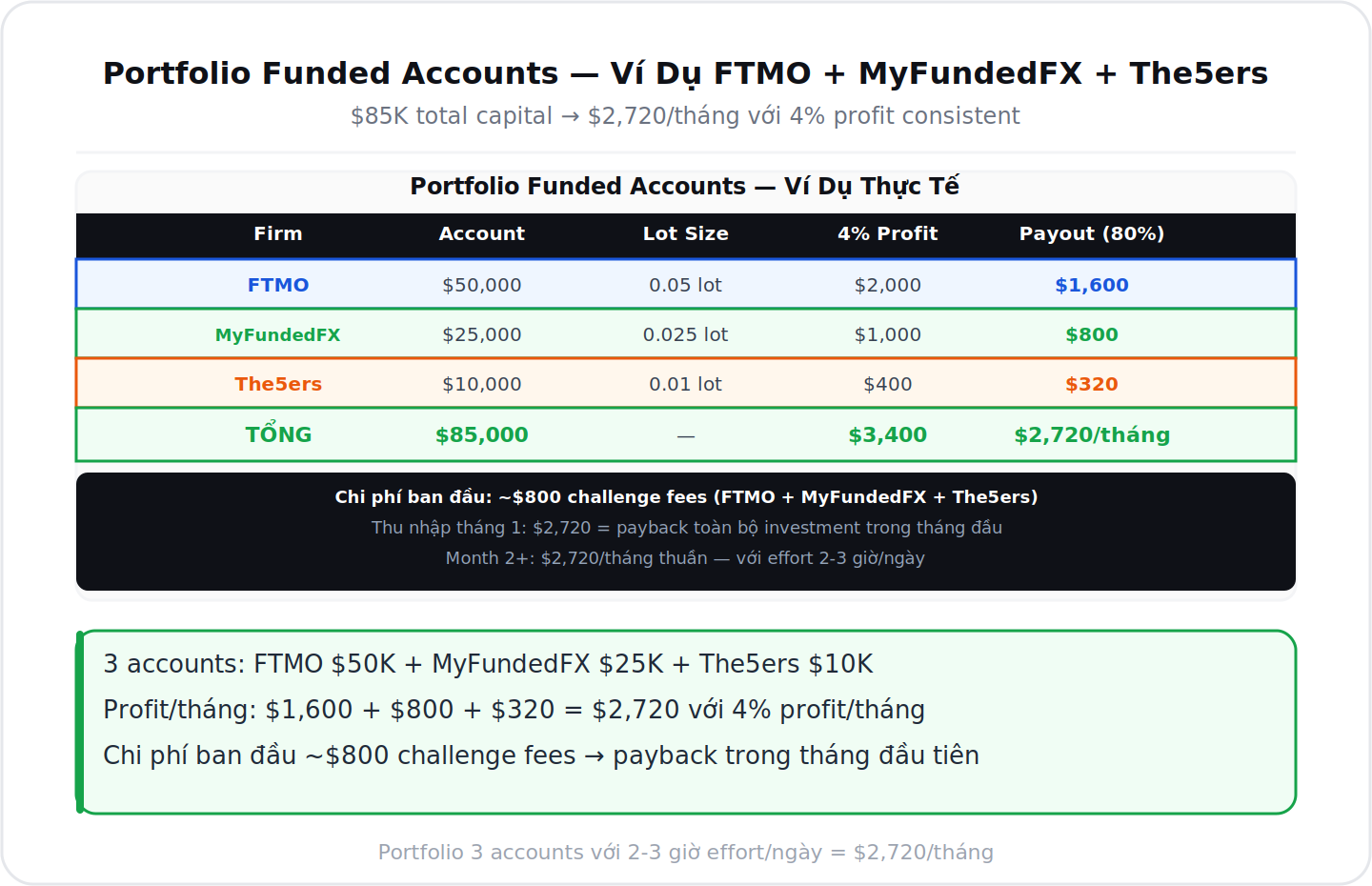Select the 'FTMO' firm cell
The image size is (1372, 886).
[x=278, y=285]
